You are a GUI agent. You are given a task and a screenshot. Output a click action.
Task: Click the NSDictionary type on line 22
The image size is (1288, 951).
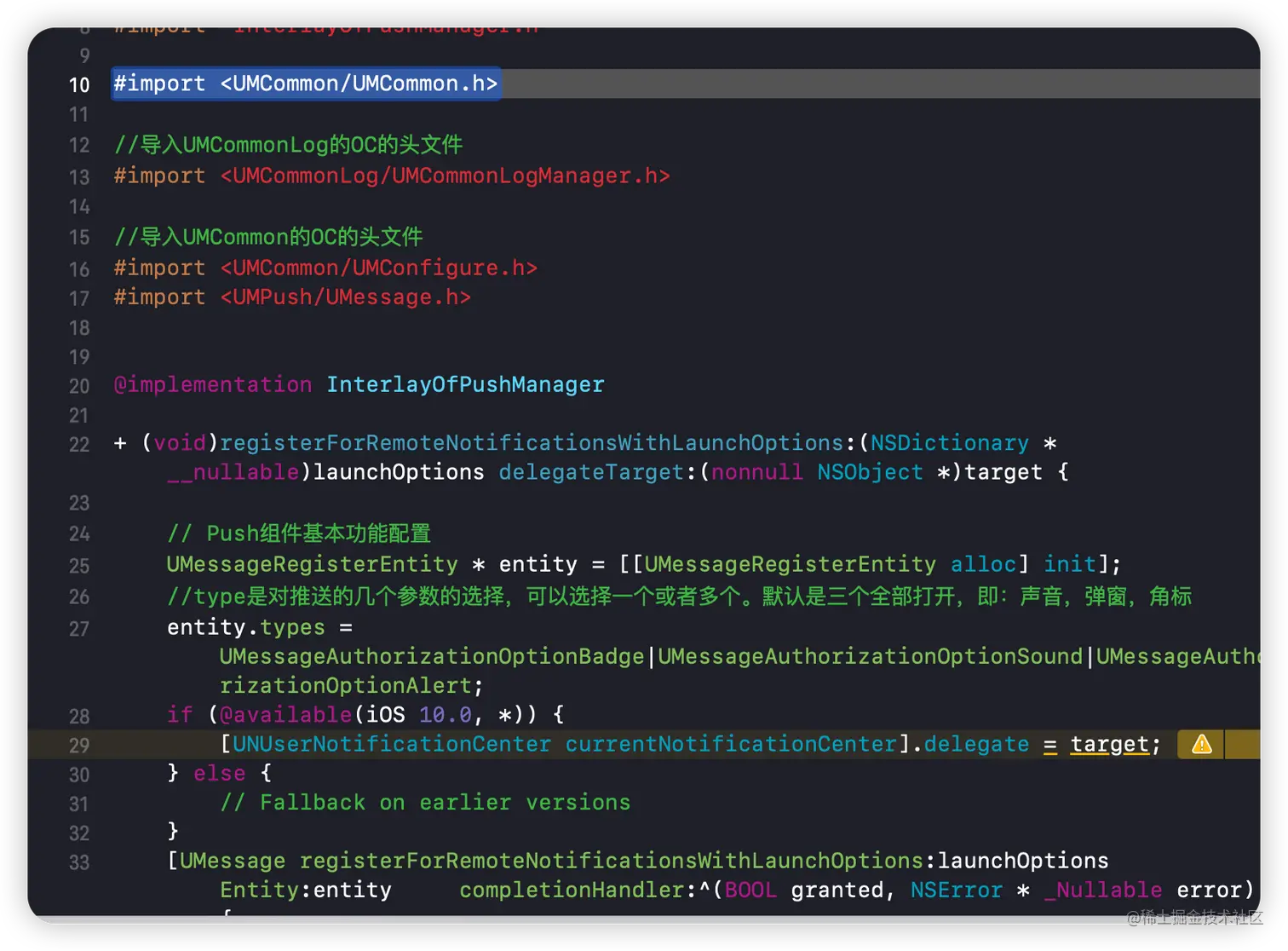click(x=949, y=442)
